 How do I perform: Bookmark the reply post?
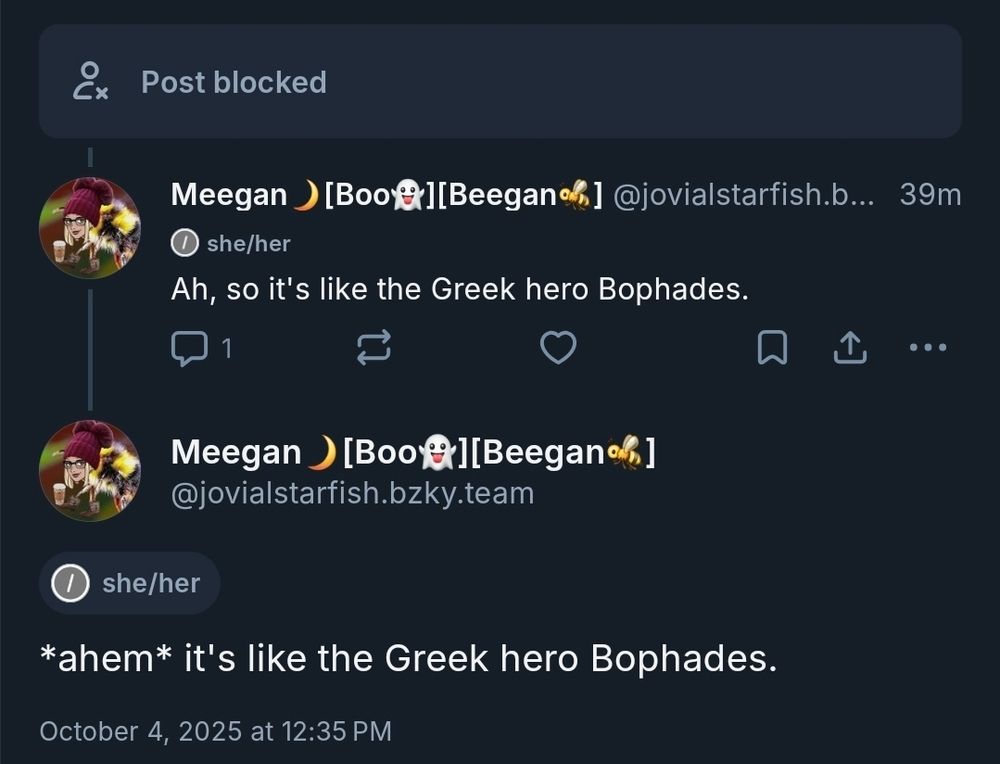coord(772,348)
